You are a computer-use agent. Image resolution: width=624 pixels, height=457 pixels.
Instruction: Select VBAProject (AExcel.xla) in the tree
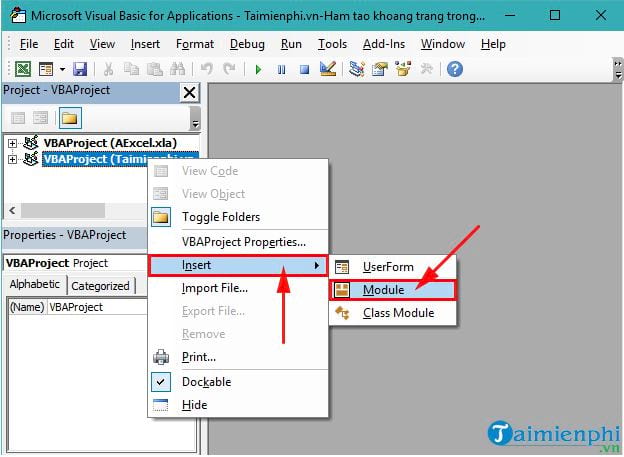110,143
